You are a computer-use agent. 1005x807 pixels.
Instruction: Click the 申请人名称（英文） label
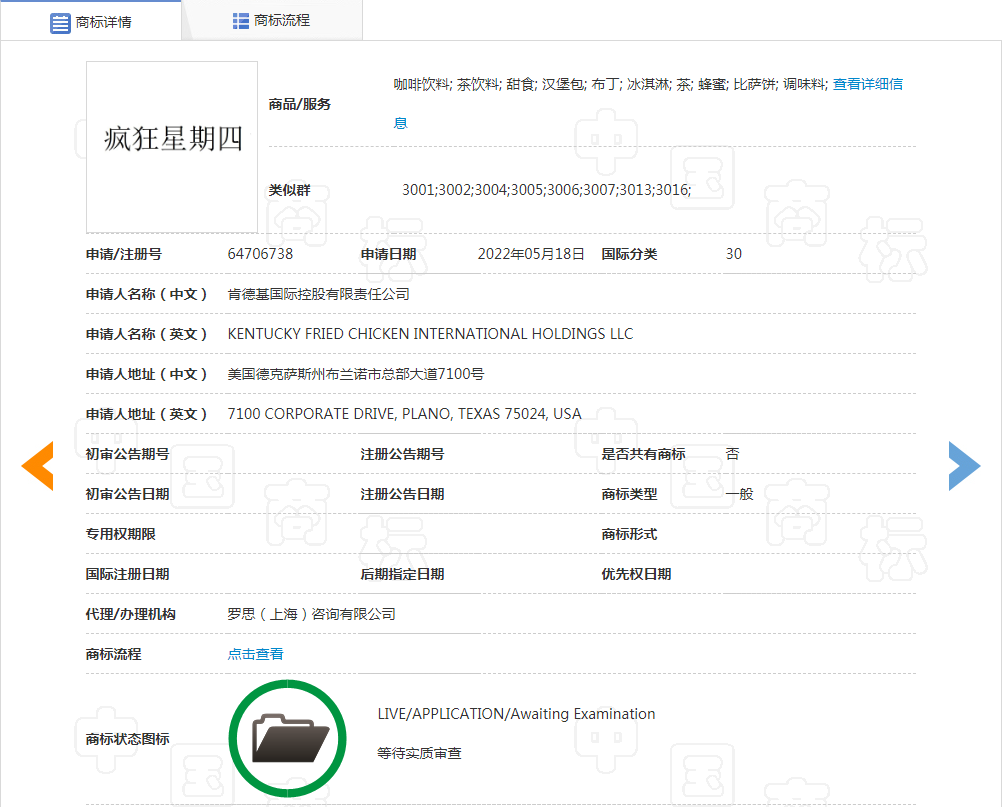click(147, 334)
